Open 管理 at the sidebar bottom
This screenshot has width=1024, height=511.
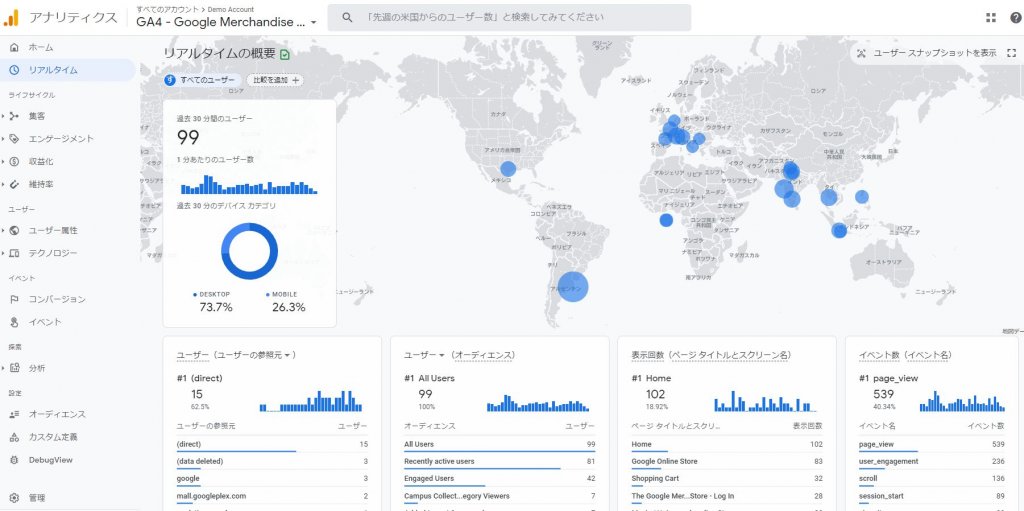(x=37, y=498)
